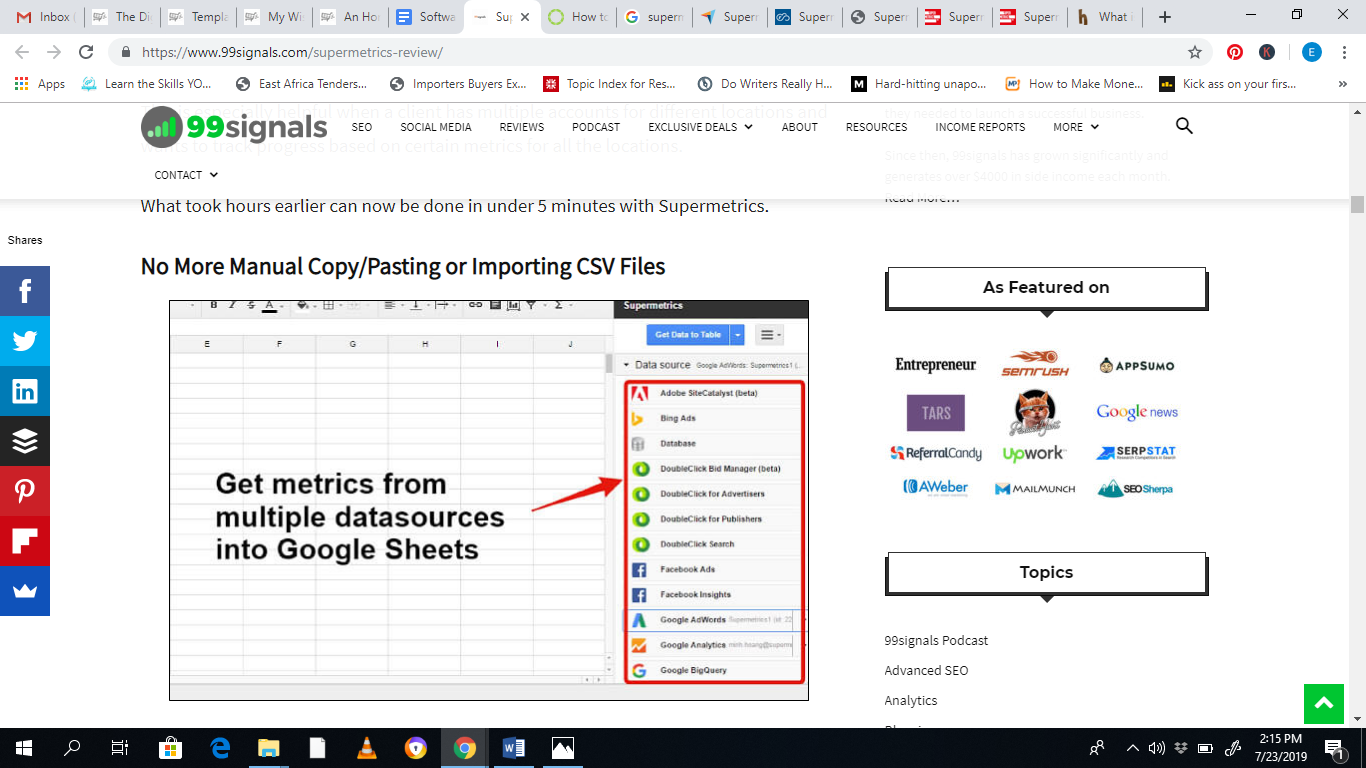
Task: Open the About page
Action: point(800,127)
